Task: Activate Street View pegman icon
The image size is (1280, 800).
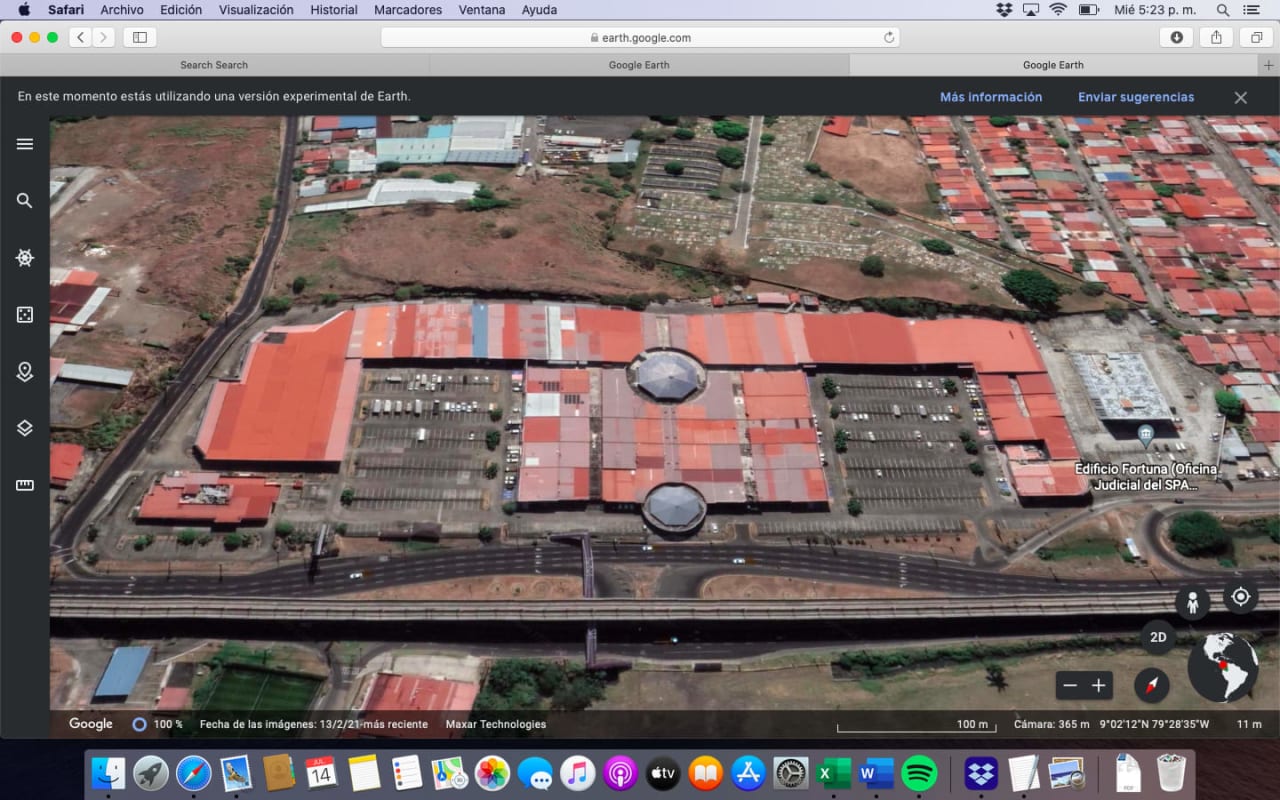Action: (x=1191, y=602)
